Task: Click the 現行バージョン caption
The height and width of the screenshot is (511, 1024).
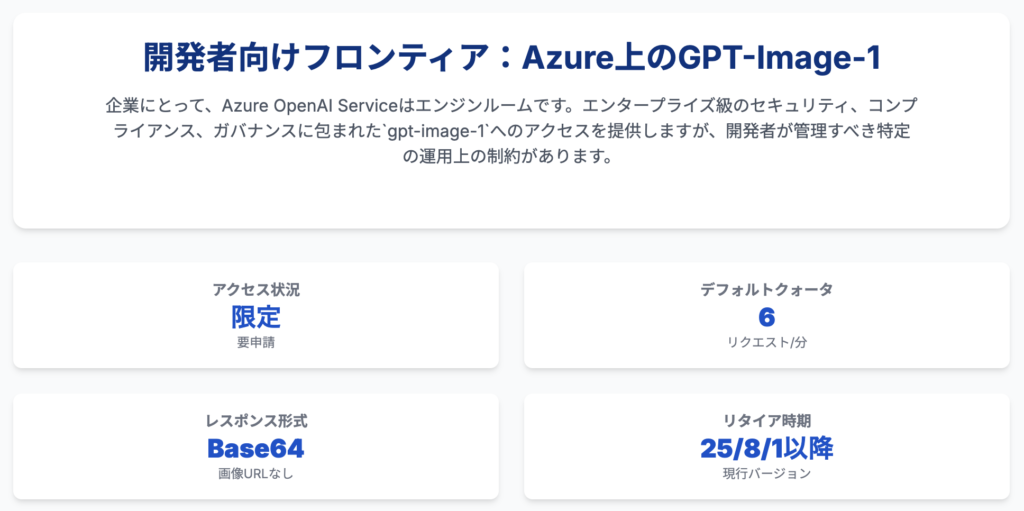Action: point(767,474)
